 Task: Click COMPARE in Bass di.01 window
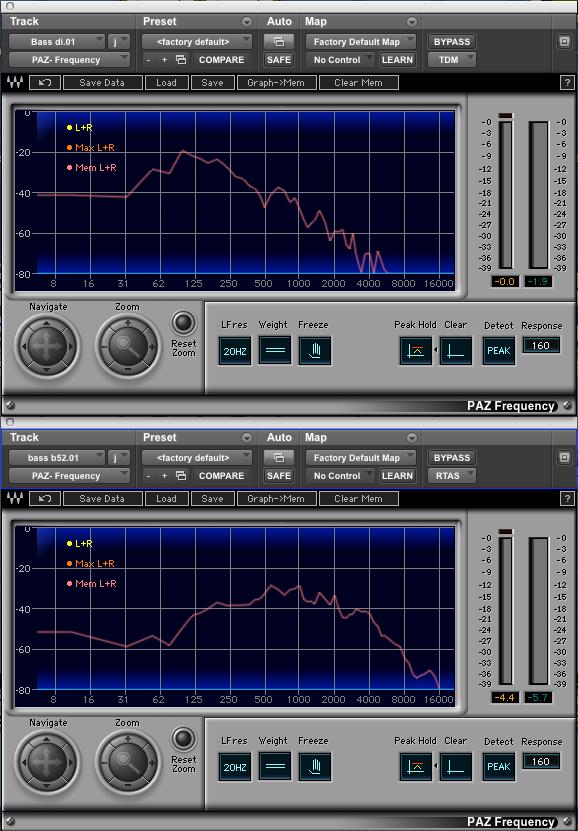click(x=221, y=60)
